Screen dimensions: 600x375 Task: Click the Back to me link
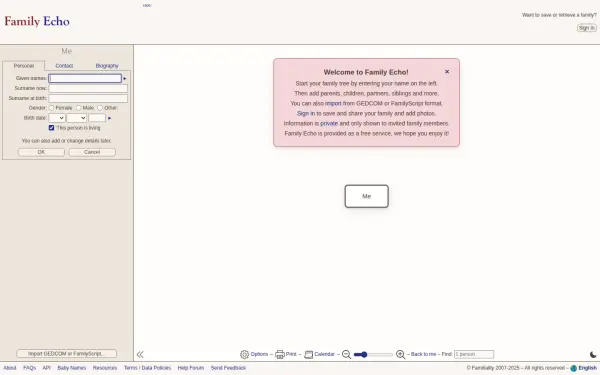tap(423, 354)
